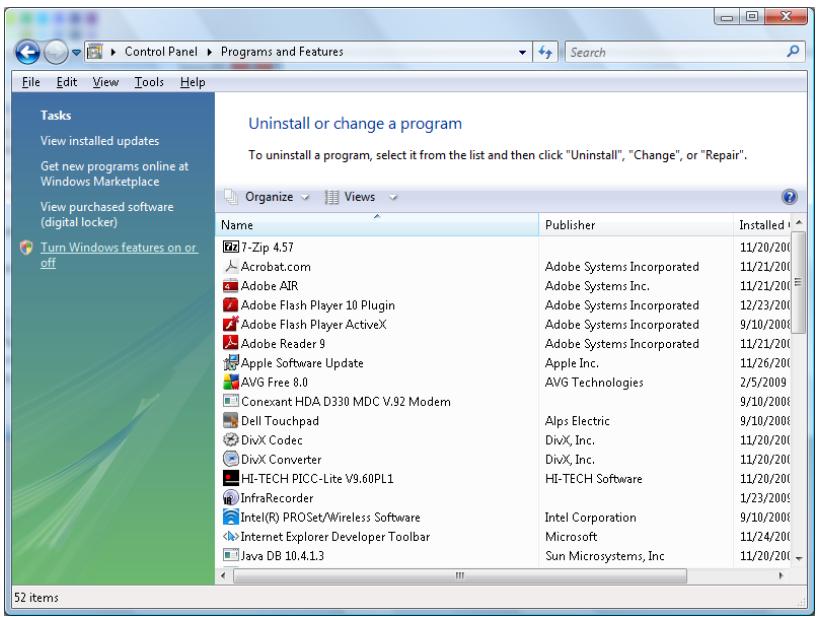Click Intel Corporation publisher text
The width and height of the screenshot is (817, 617).
click(590, 517)
